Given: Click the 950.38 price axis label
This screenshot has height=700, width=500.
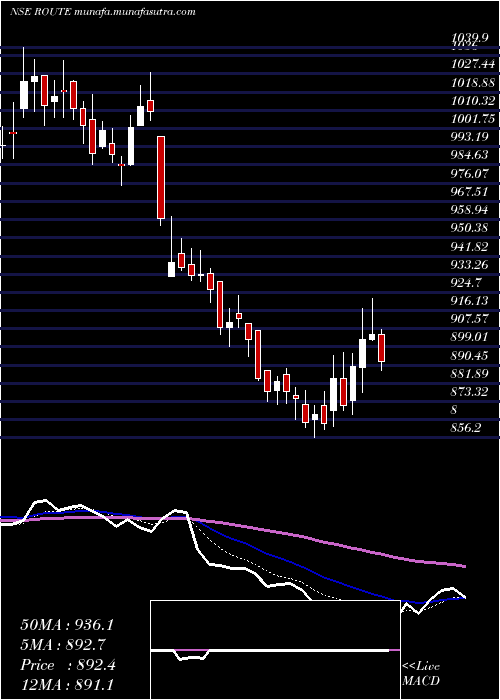Looking at the screenshot, I should click(x=471, y=228).
